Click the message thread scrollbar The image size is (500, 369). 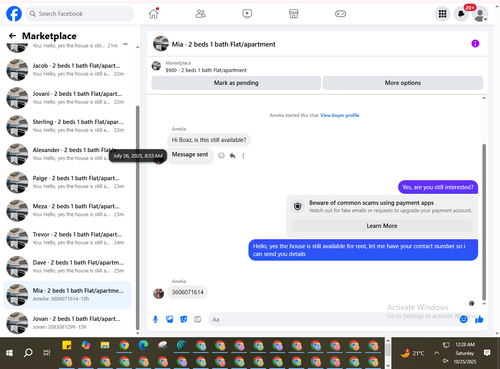(484, 222)
